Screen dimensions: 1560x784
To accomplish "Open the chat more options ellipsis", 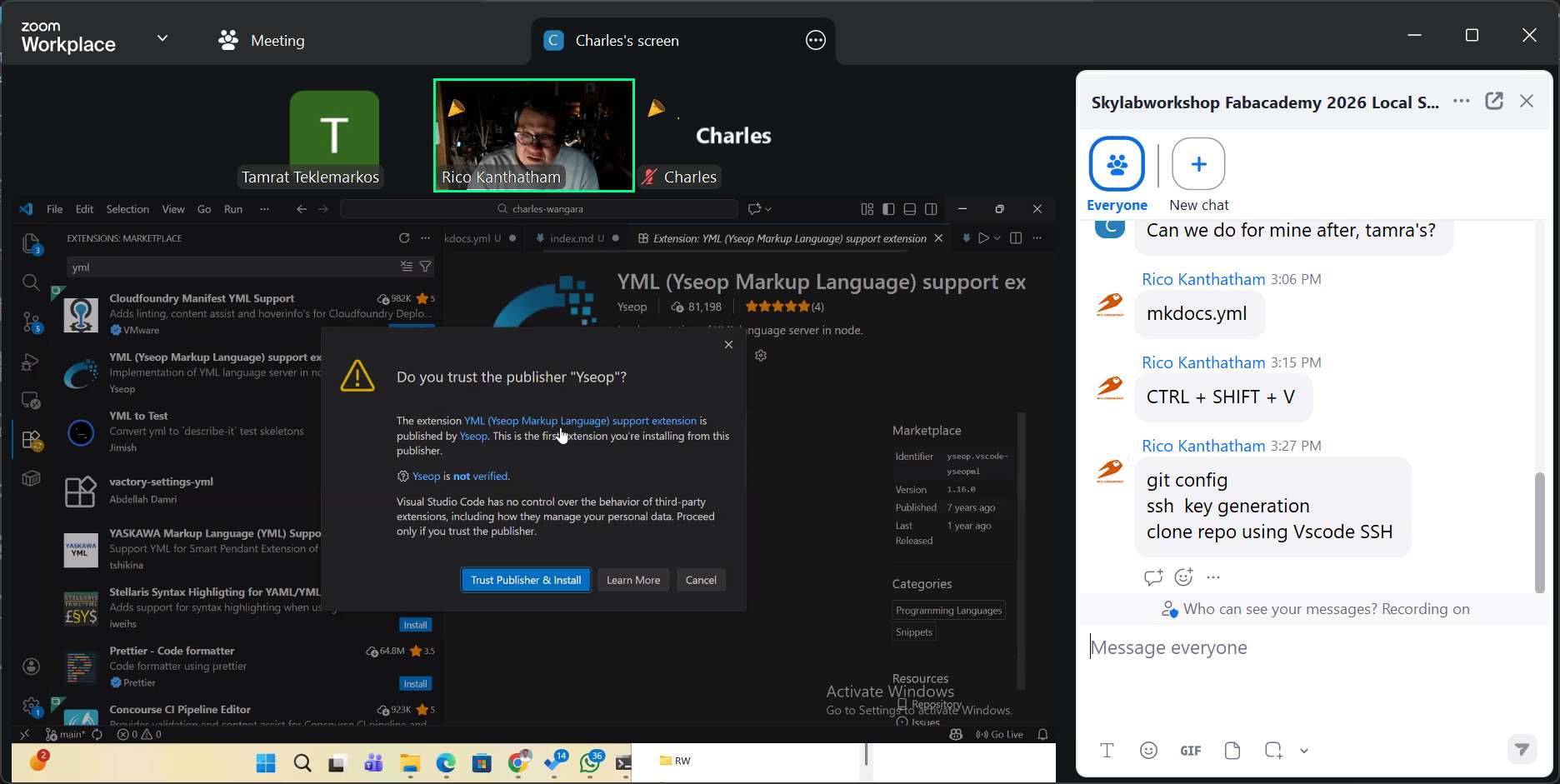I will pyautogui.click(x=1462, y=101).
